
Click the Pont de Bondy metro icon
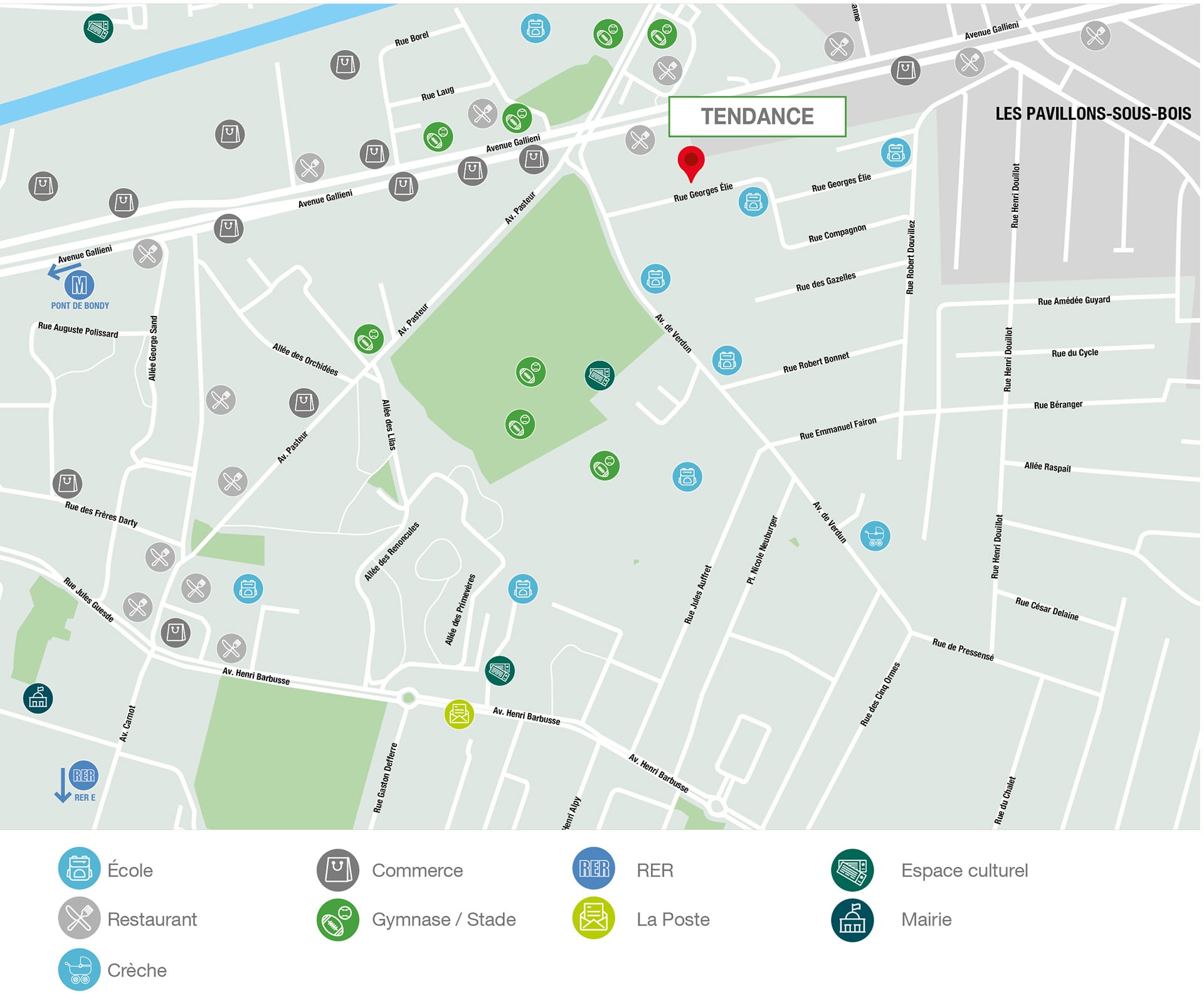(x=80, y=285)
